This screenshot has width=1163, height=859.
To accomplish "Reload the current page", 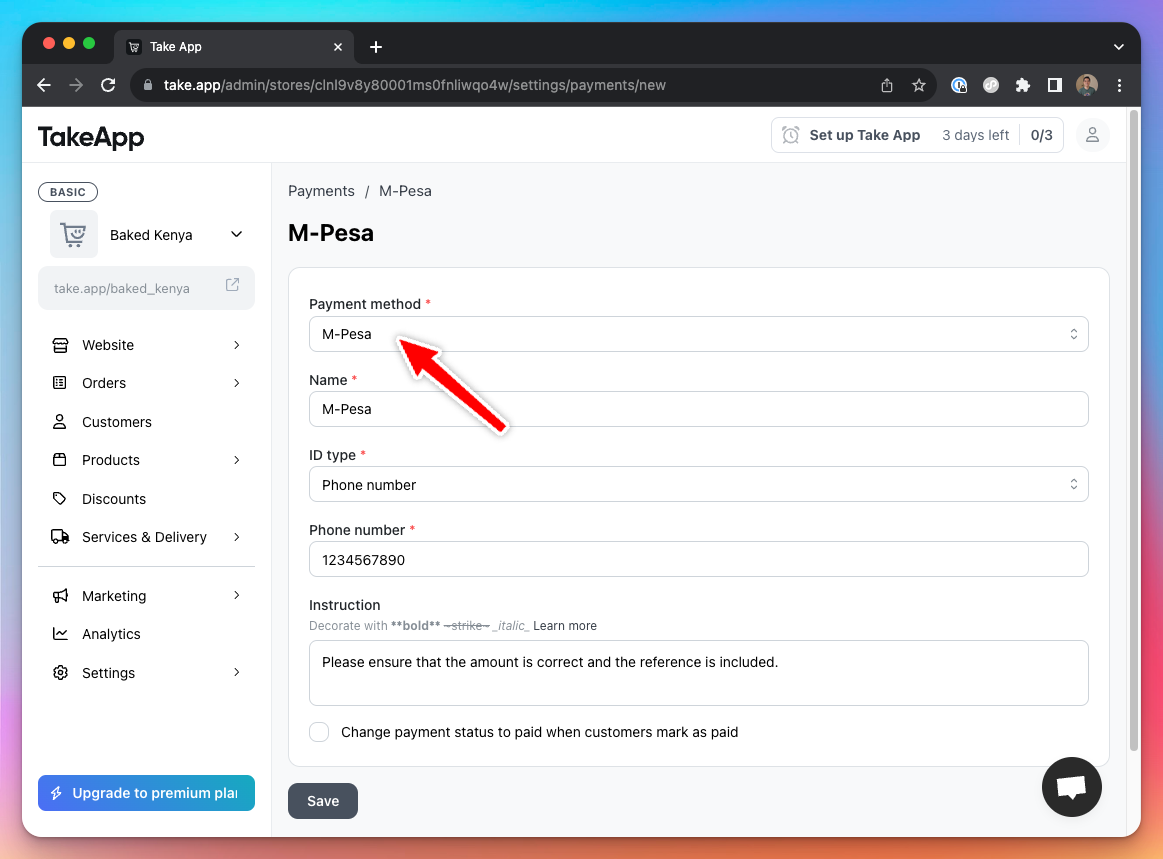I will (108, 85).
